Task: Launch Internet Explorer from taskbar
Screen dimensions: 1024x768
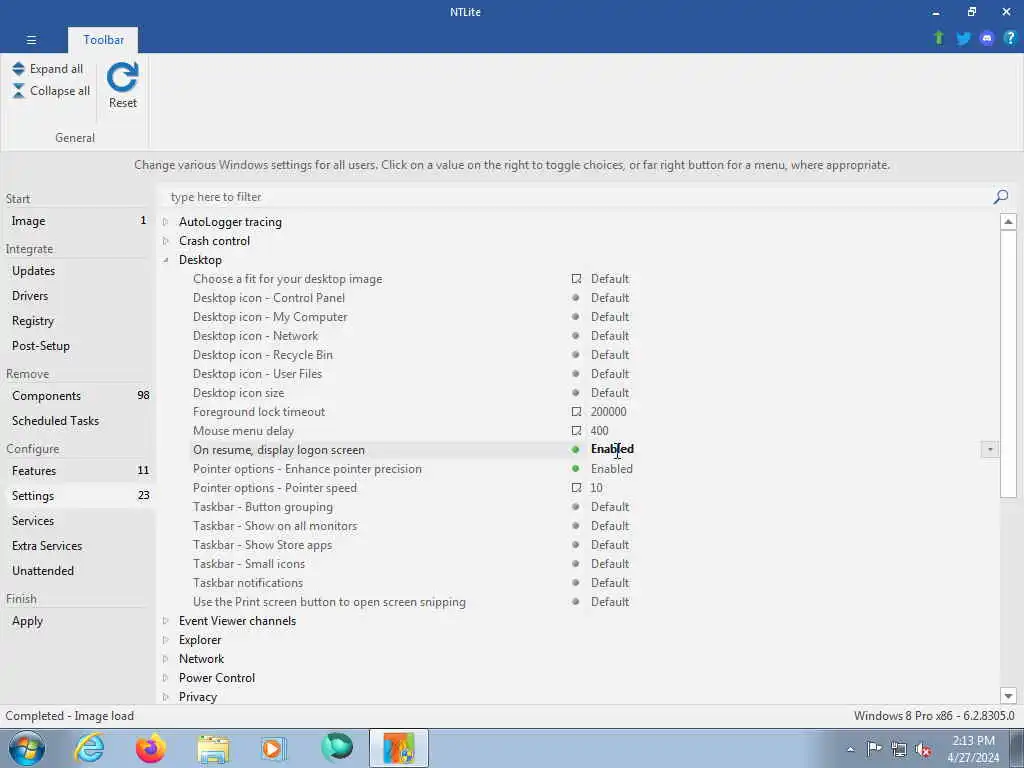Action: pos(89,748)
